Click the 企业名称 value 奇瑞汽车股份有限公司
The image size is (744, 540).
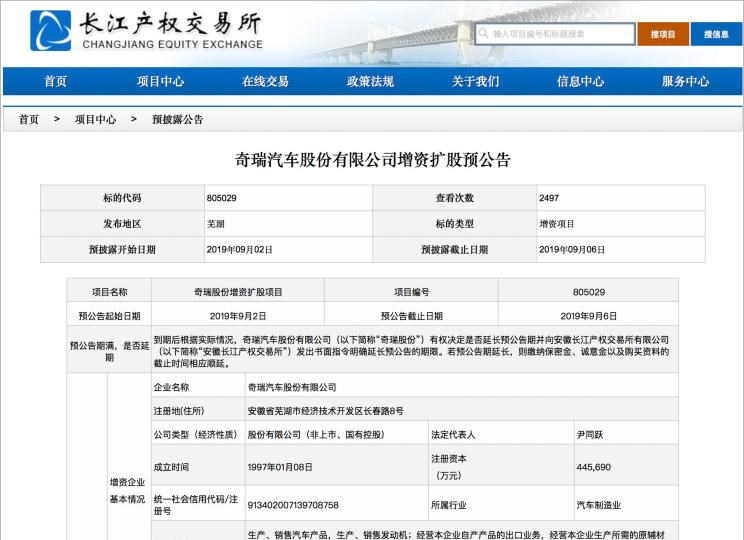click(x=292, y=387)
